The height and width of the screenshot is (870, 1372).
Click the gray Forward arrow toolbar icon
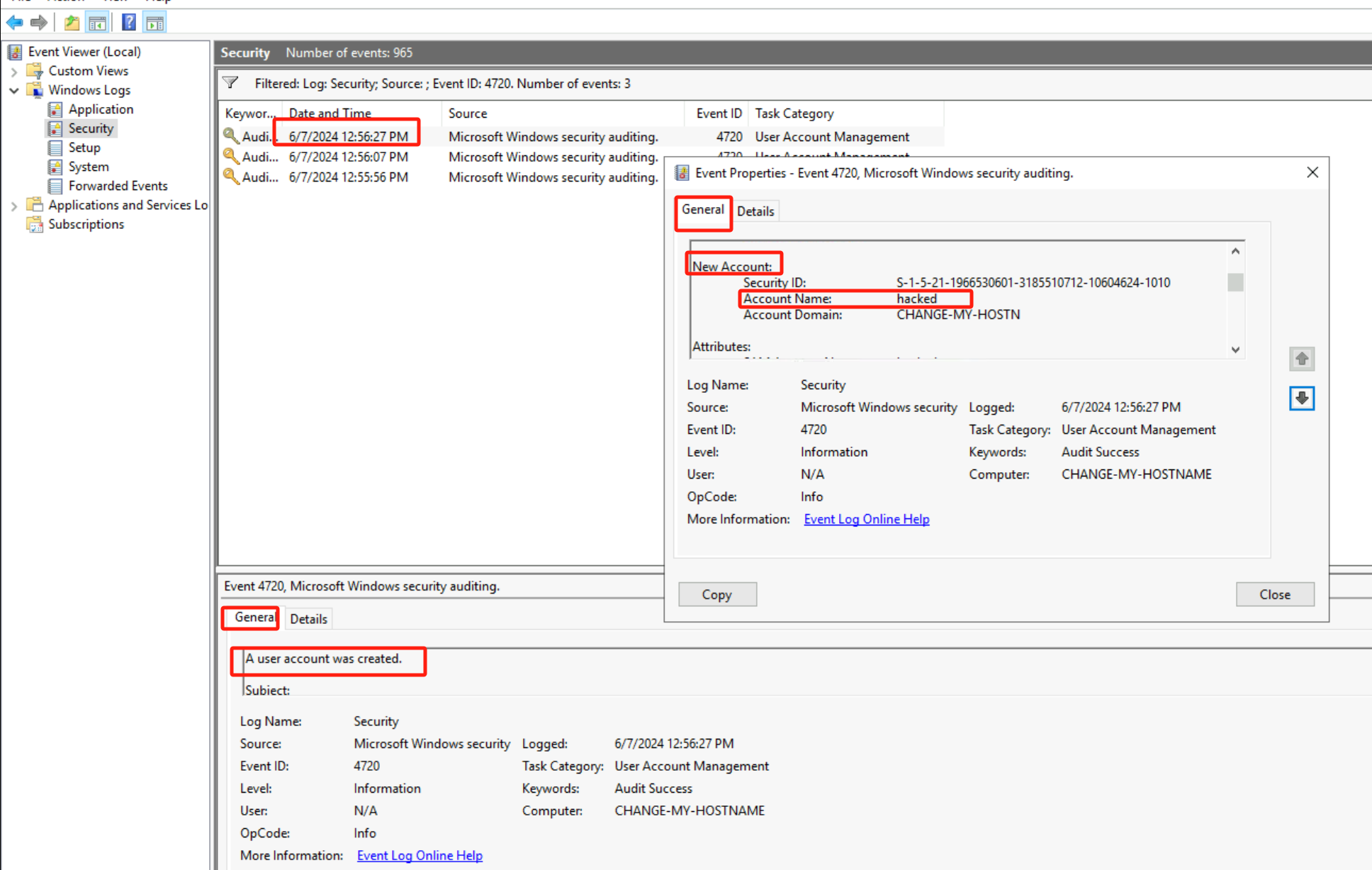(x=39, y=23)
